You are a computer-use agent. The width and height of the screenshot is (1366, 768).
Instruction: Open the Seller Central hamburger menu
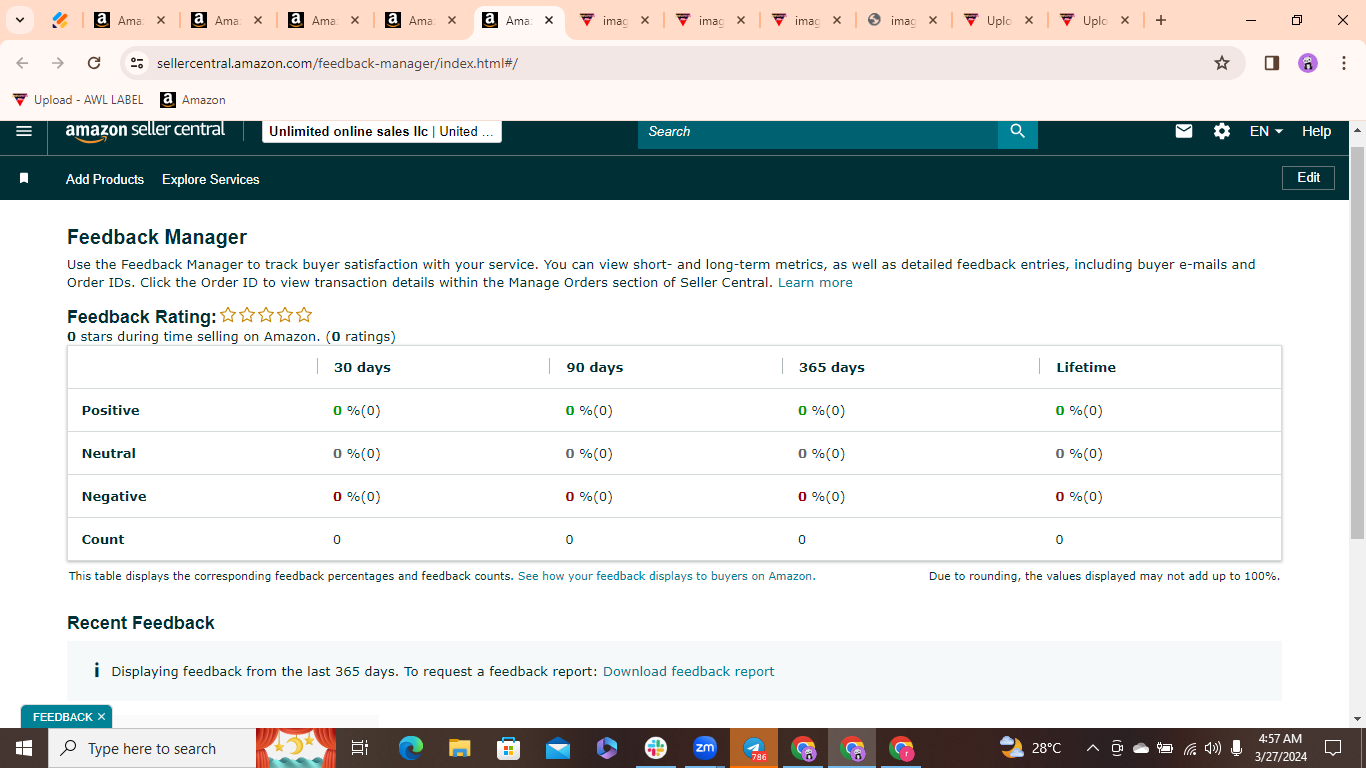point(24,131)
